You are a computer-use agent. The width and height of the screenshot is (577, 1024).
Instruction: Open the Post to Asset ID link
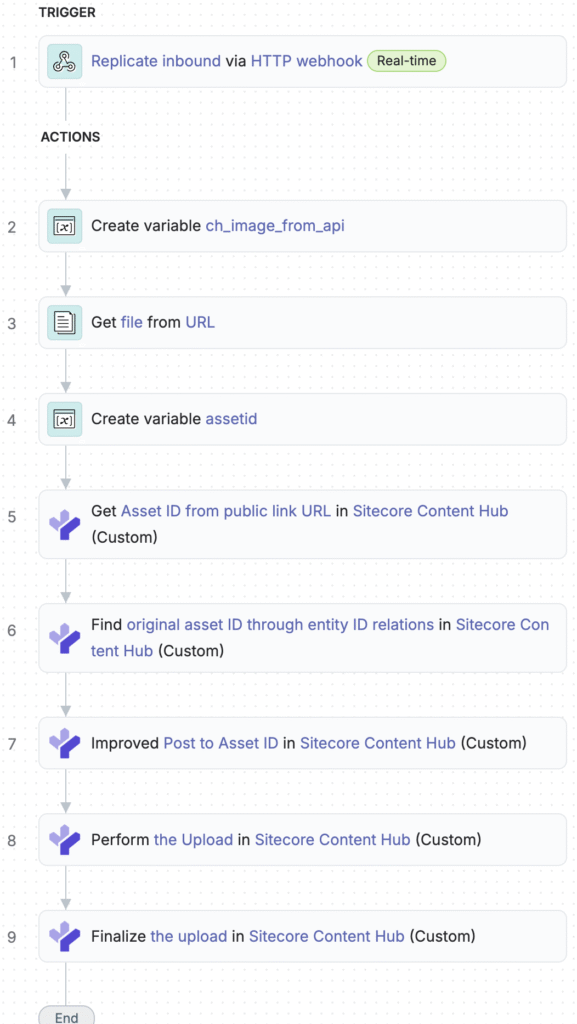point(221,743)
